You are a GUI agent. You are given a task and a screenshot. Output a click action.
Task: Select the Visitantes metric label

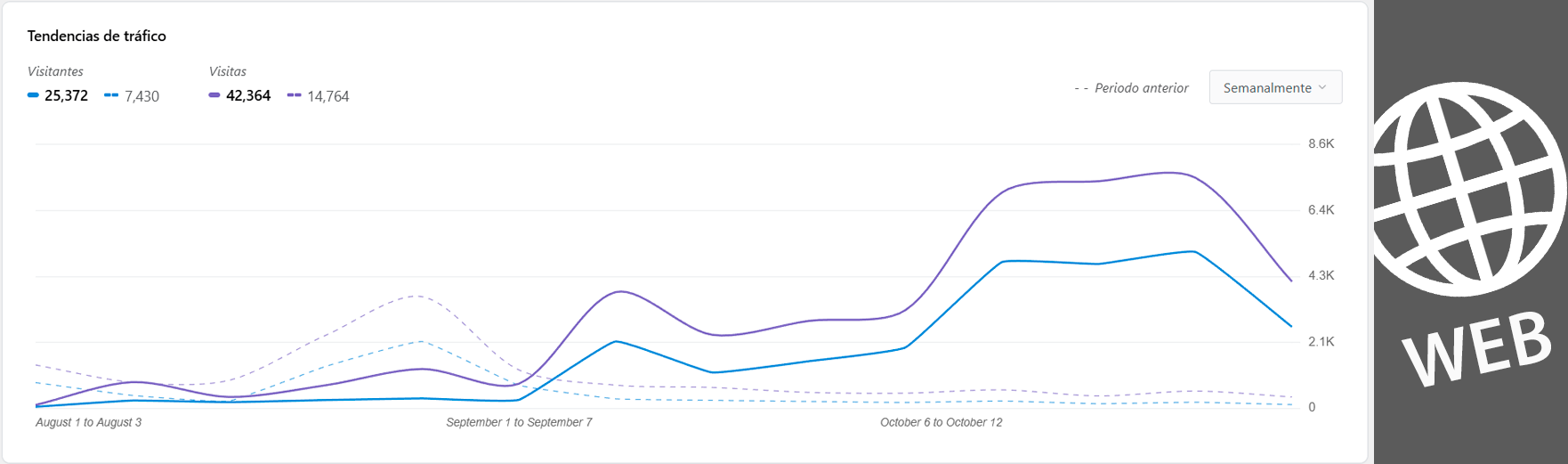pyautogui.click(x=55, y=71)
